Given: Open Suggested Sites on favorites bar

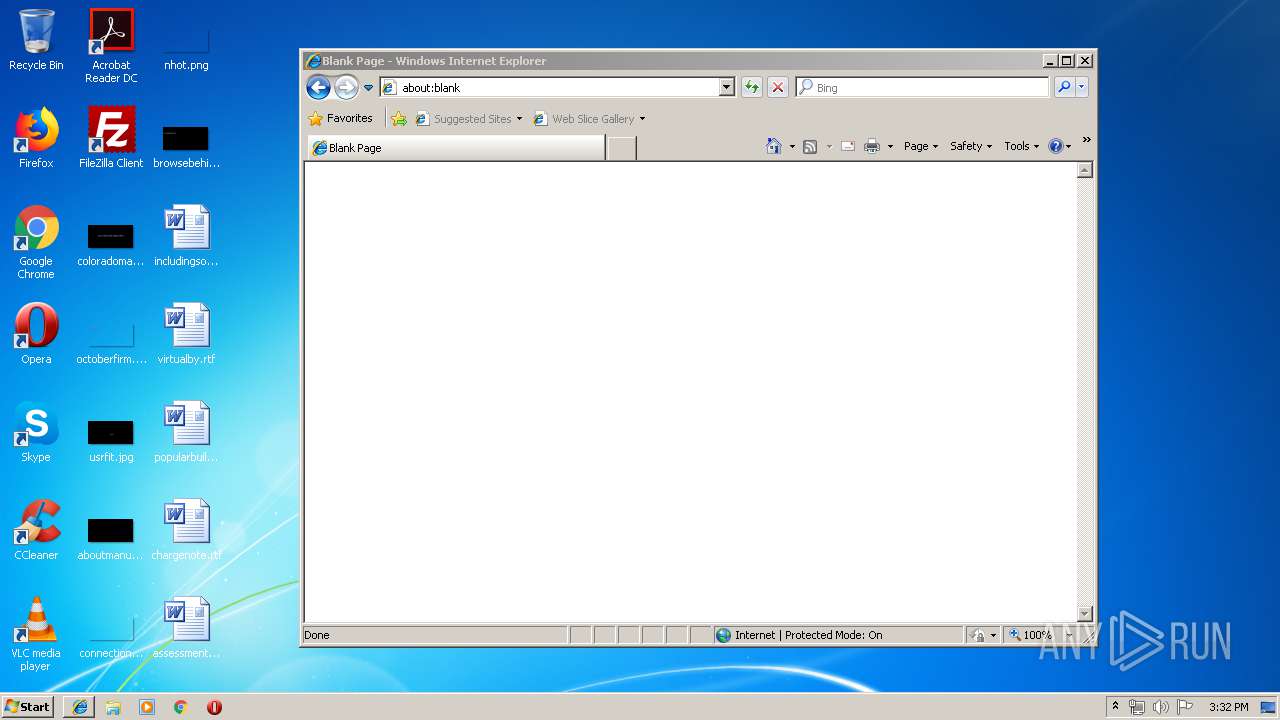Looking at the screenshot, I should point(469,119).
